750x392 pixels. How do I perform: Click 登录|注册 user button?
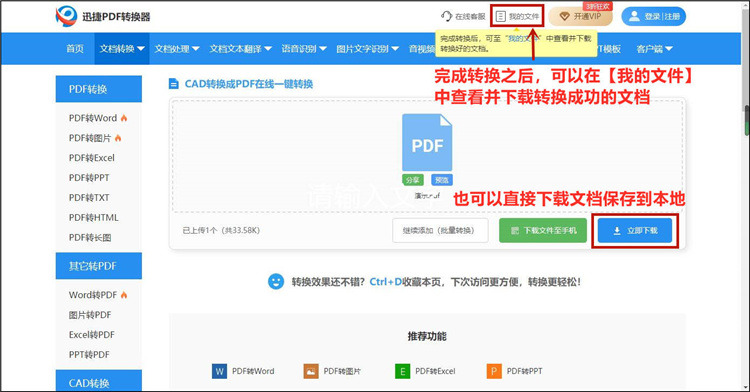[653, 16]
